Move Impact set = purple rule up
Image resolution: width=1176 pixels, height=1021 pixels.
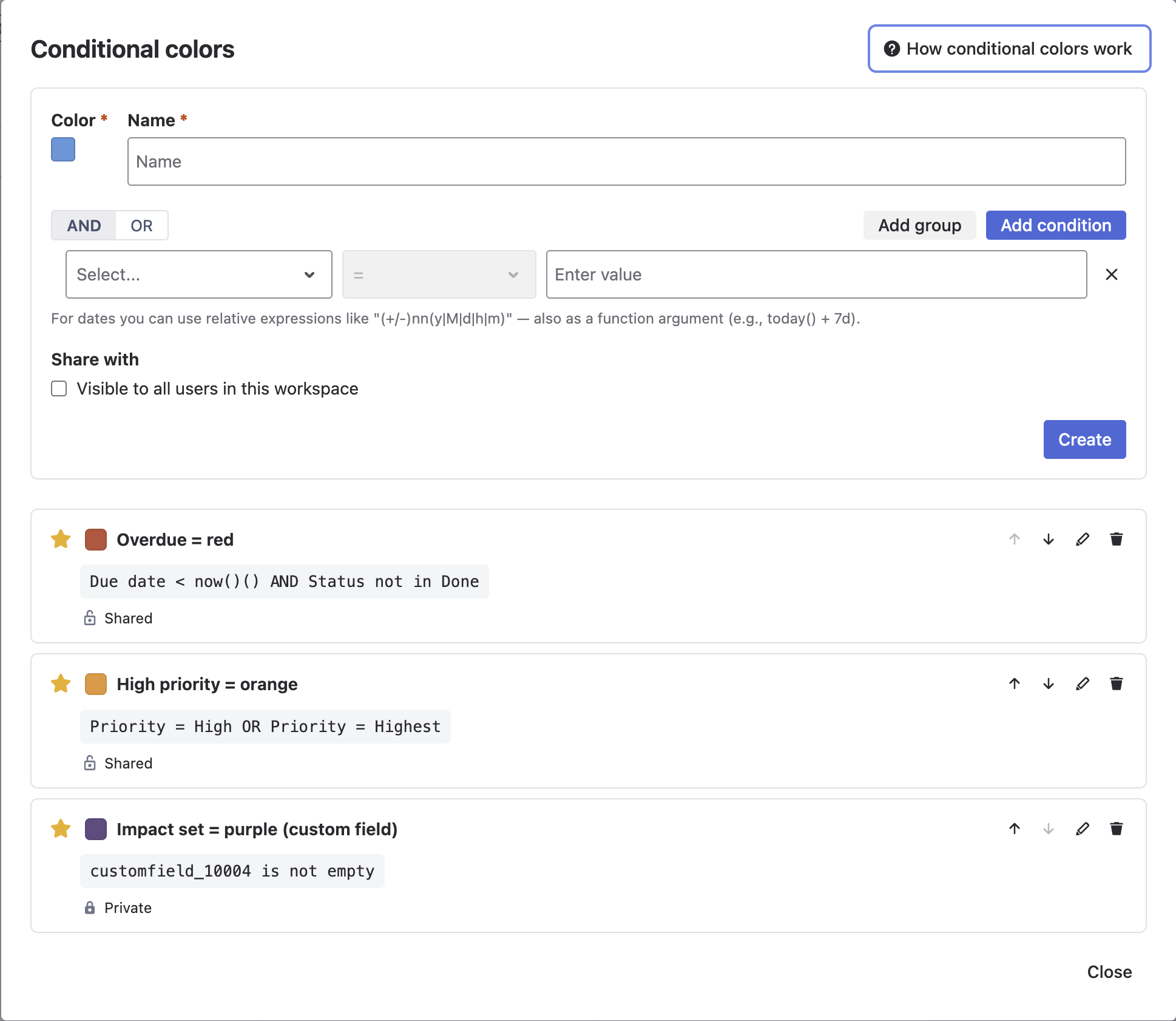[1015, 829]
